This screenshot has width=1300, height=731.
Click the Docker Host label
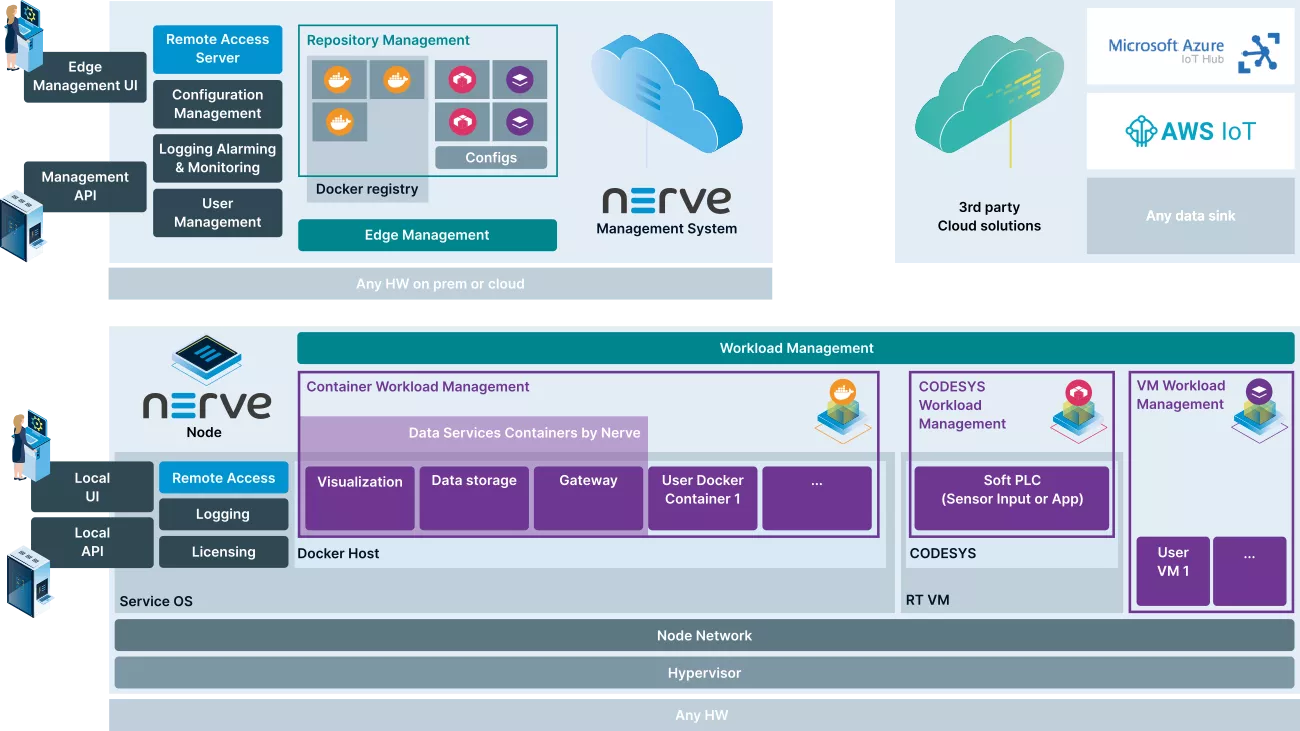tap(338, 553)
